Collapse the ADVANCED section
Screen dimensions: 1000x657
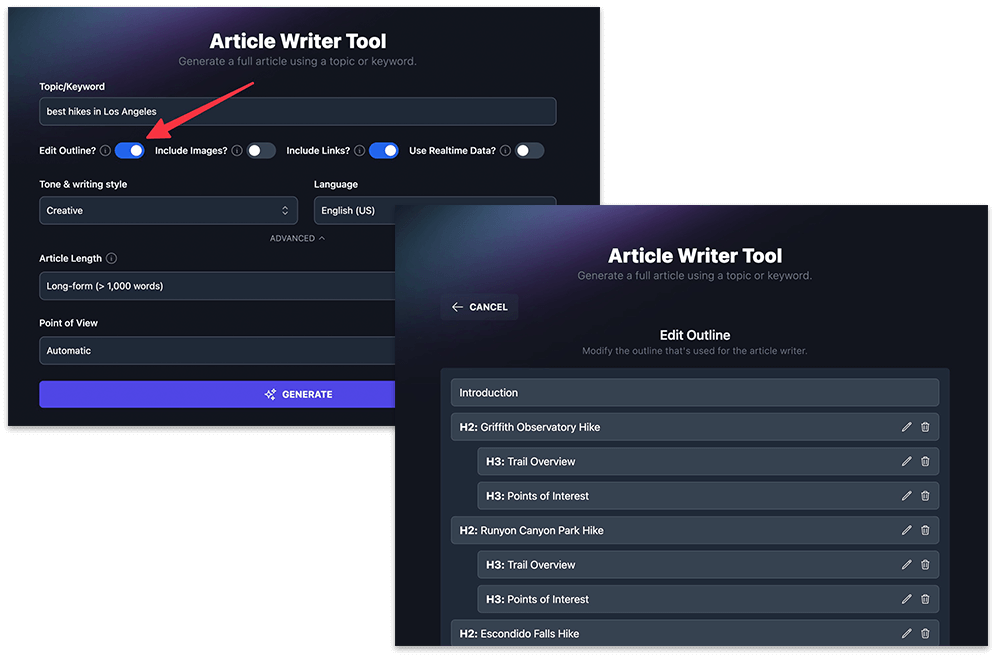pos(297,238)
